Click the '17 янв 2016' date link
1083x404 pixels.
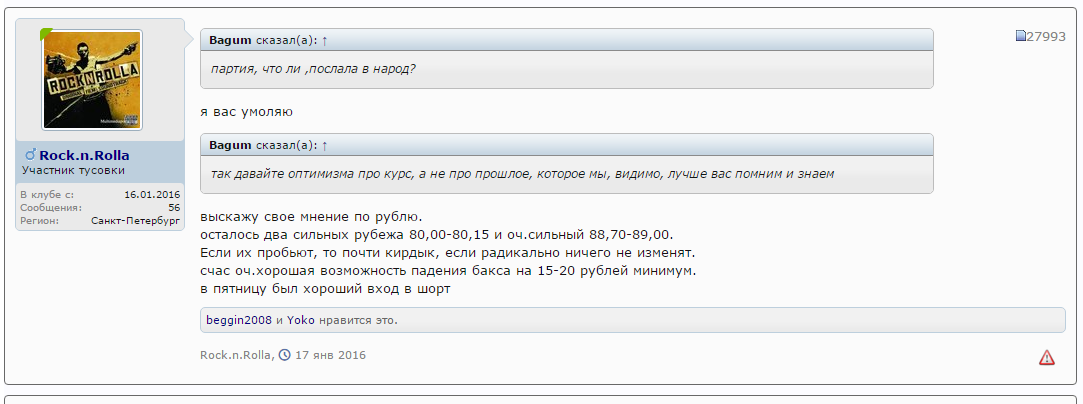330,355
